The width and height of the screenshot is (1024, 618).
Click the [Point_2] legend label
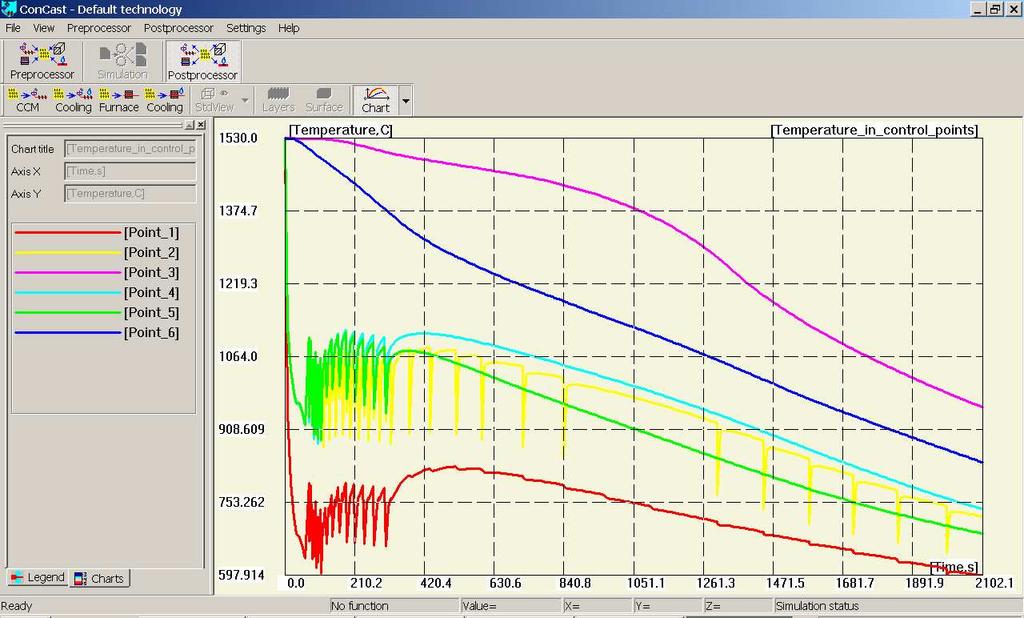[151, 253]
